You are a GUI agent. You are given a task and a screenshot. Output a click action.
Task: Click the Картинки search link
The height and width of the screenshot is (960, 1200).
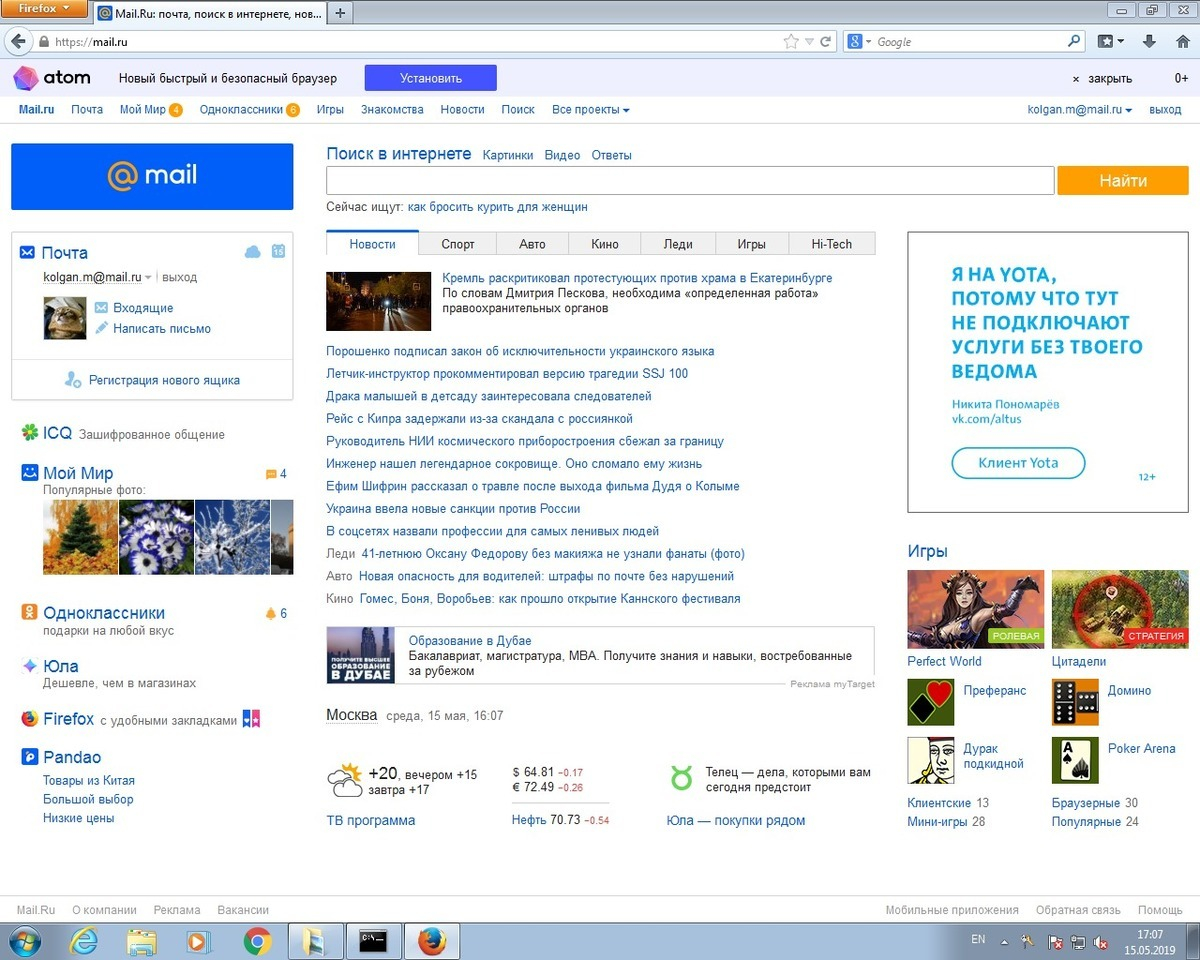tap(508, 155)
